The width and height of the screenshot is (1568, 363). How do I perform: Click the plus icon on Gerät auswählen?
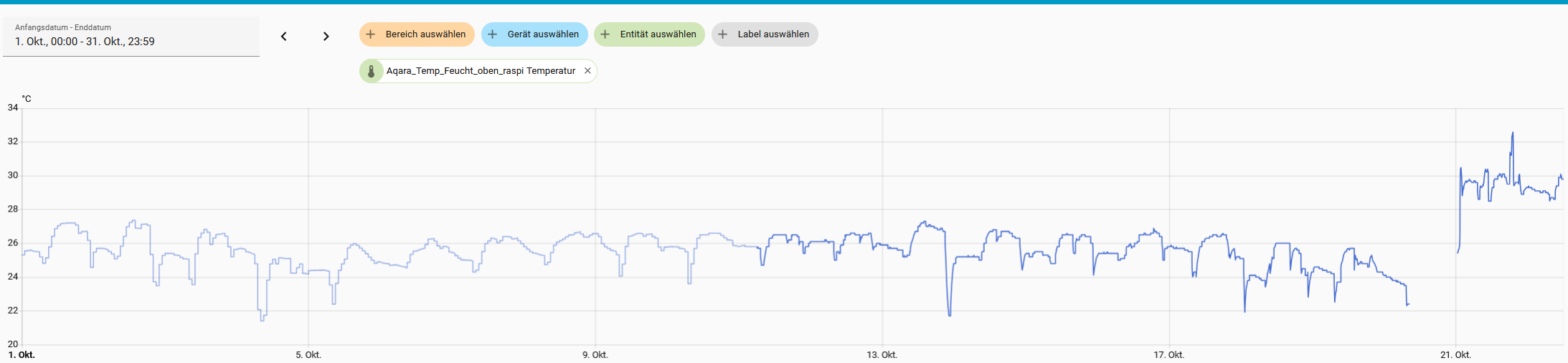tap(493, 34)
